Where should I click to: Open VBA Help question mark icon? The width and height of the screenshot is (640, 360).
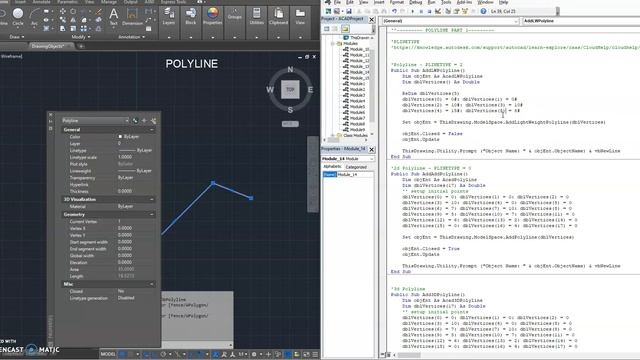pos(483,11)
